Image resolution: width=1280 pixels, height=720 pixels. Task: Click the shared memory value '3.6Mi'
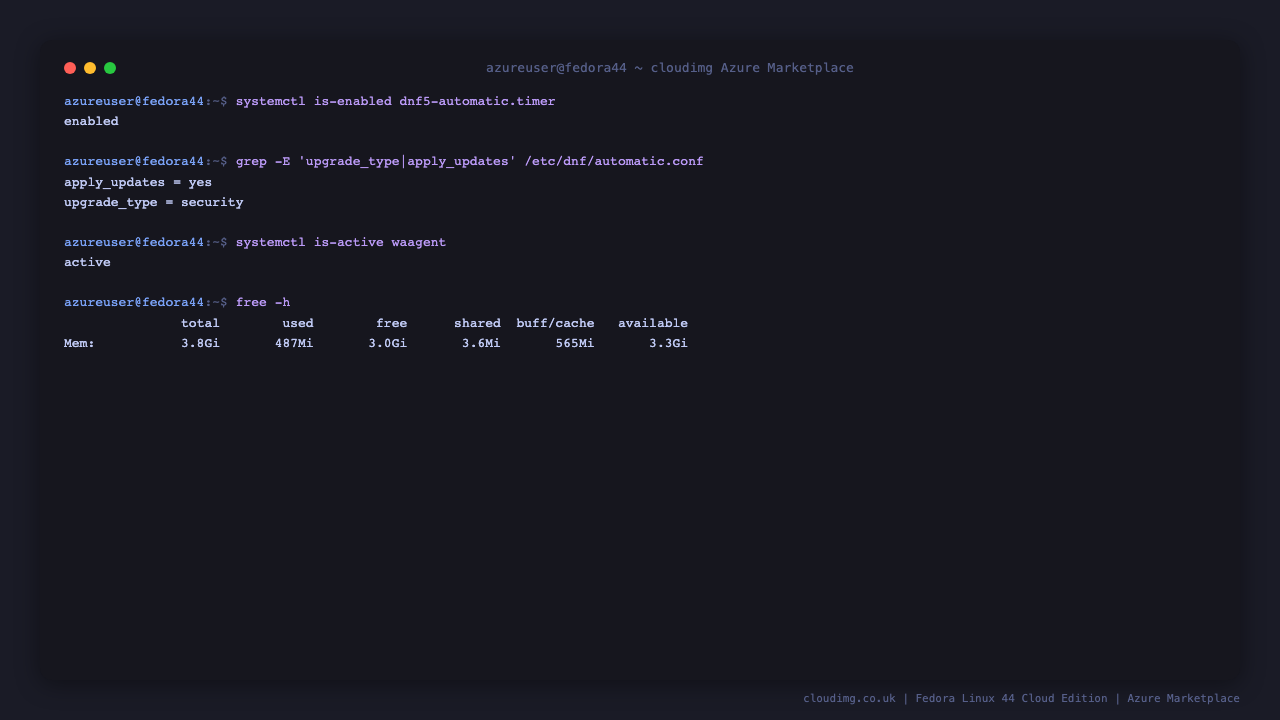pyautogui.click(x=481, y=343)
